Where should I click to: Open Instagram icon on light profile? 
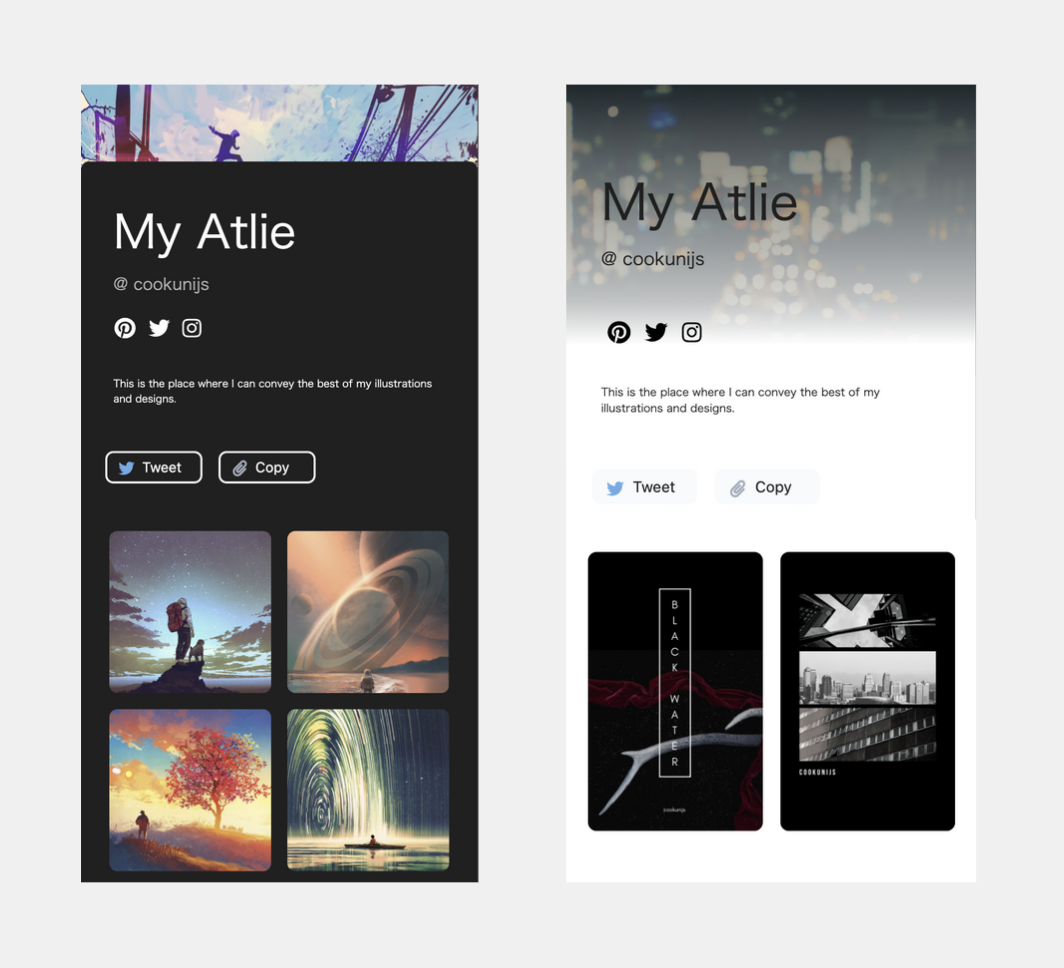(691, 332)
